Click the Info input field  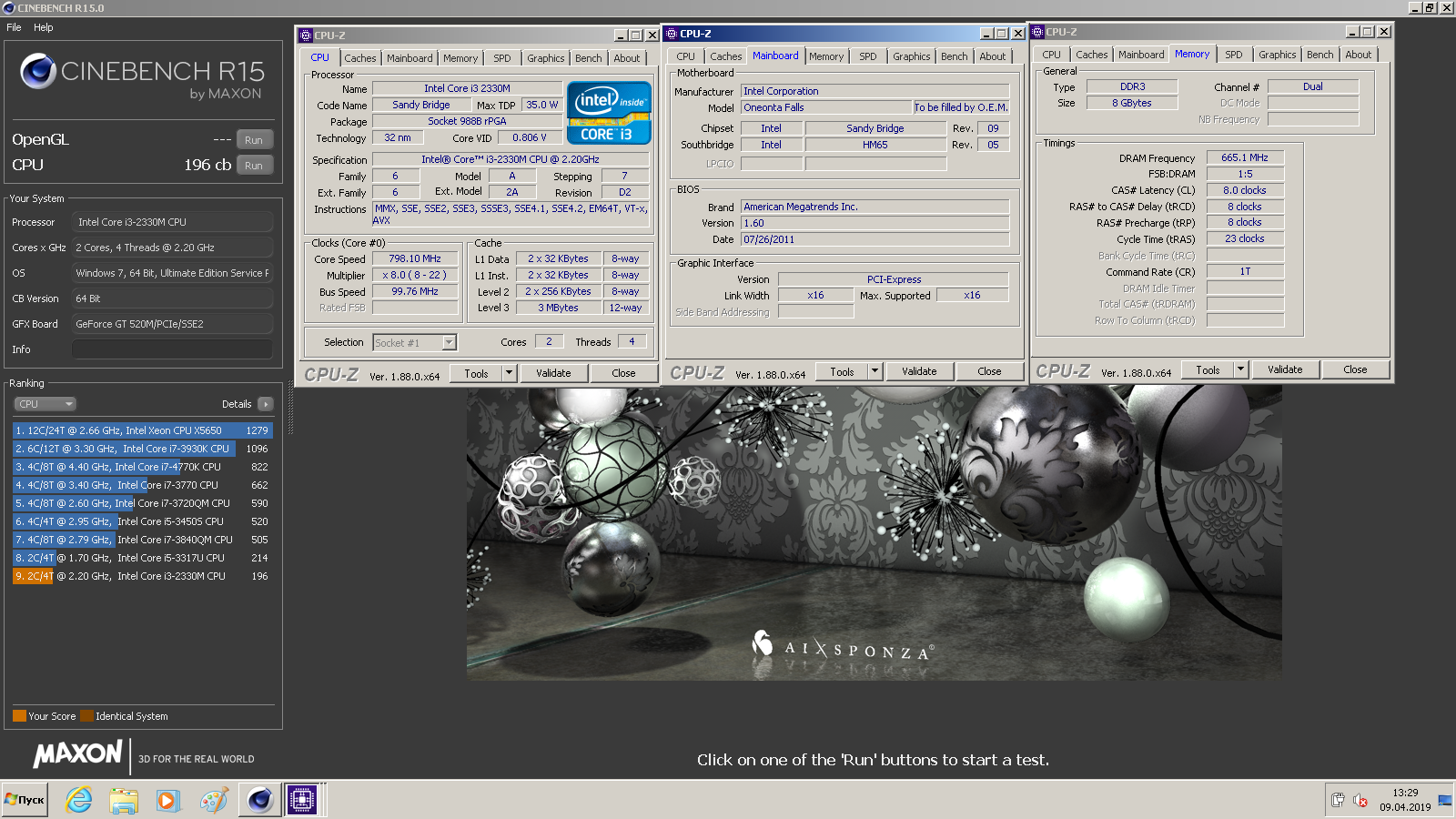tap(172, 349)
